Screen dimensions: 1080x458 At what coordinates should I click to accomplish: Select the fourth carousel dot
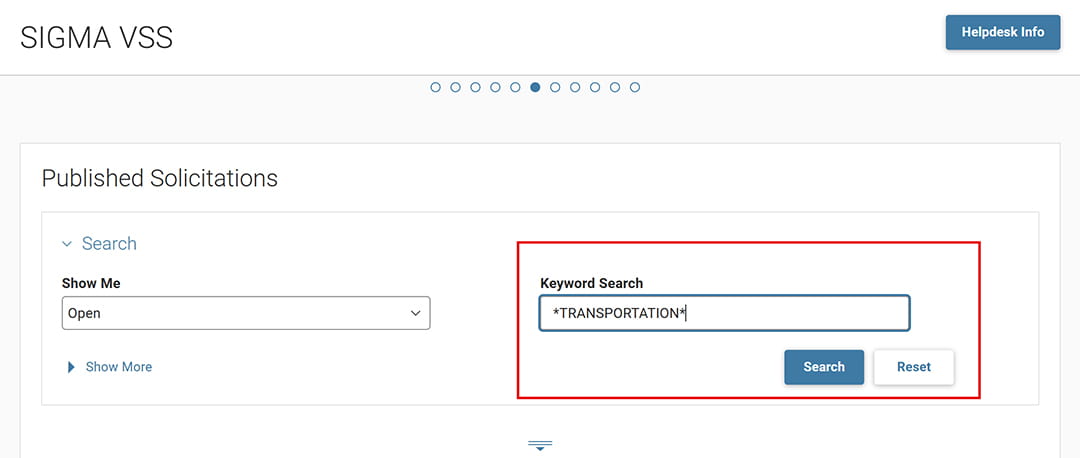(x=495, y=87)
